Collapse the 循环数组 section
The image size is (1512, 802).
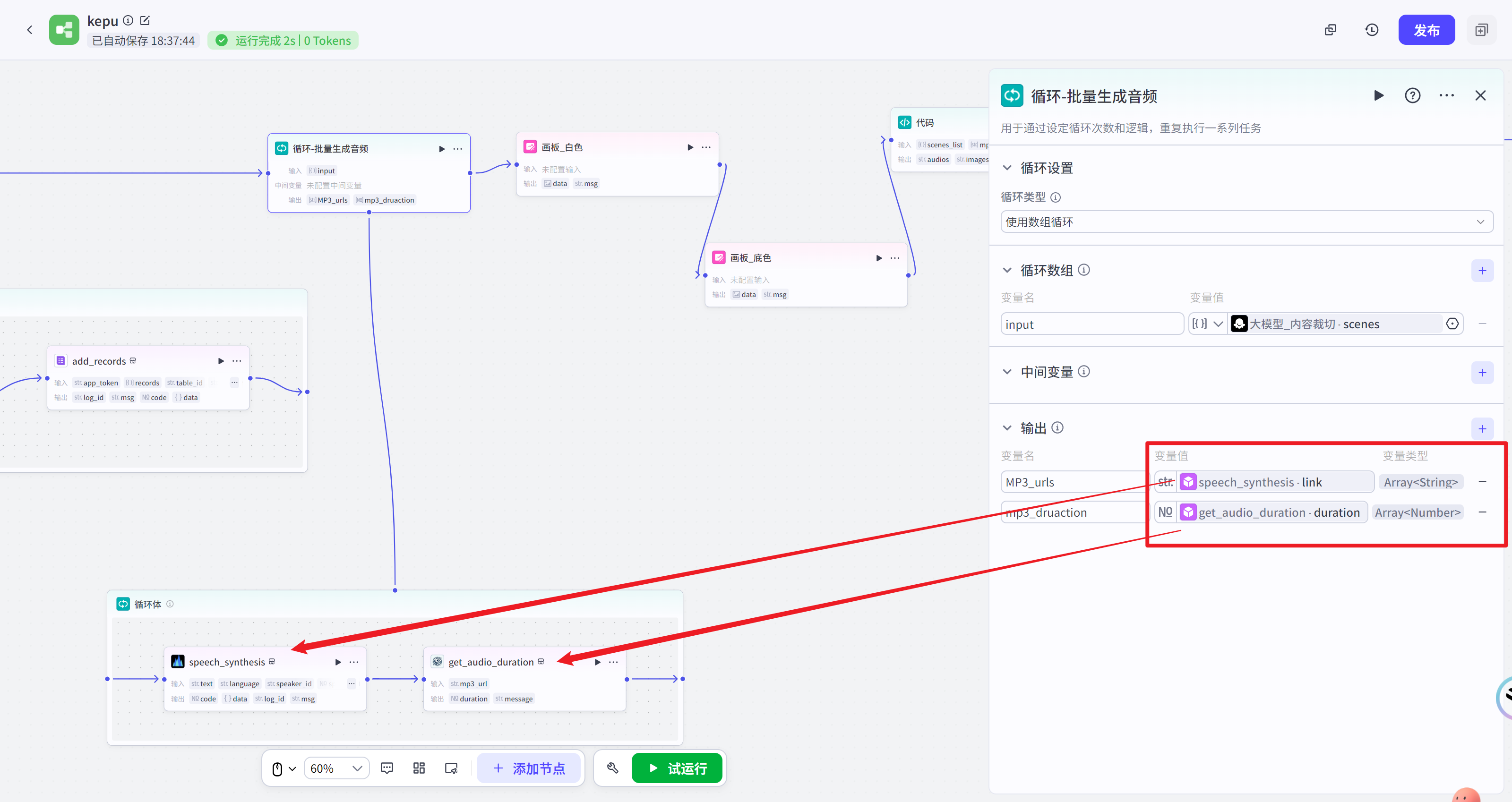pos(1007,271)
